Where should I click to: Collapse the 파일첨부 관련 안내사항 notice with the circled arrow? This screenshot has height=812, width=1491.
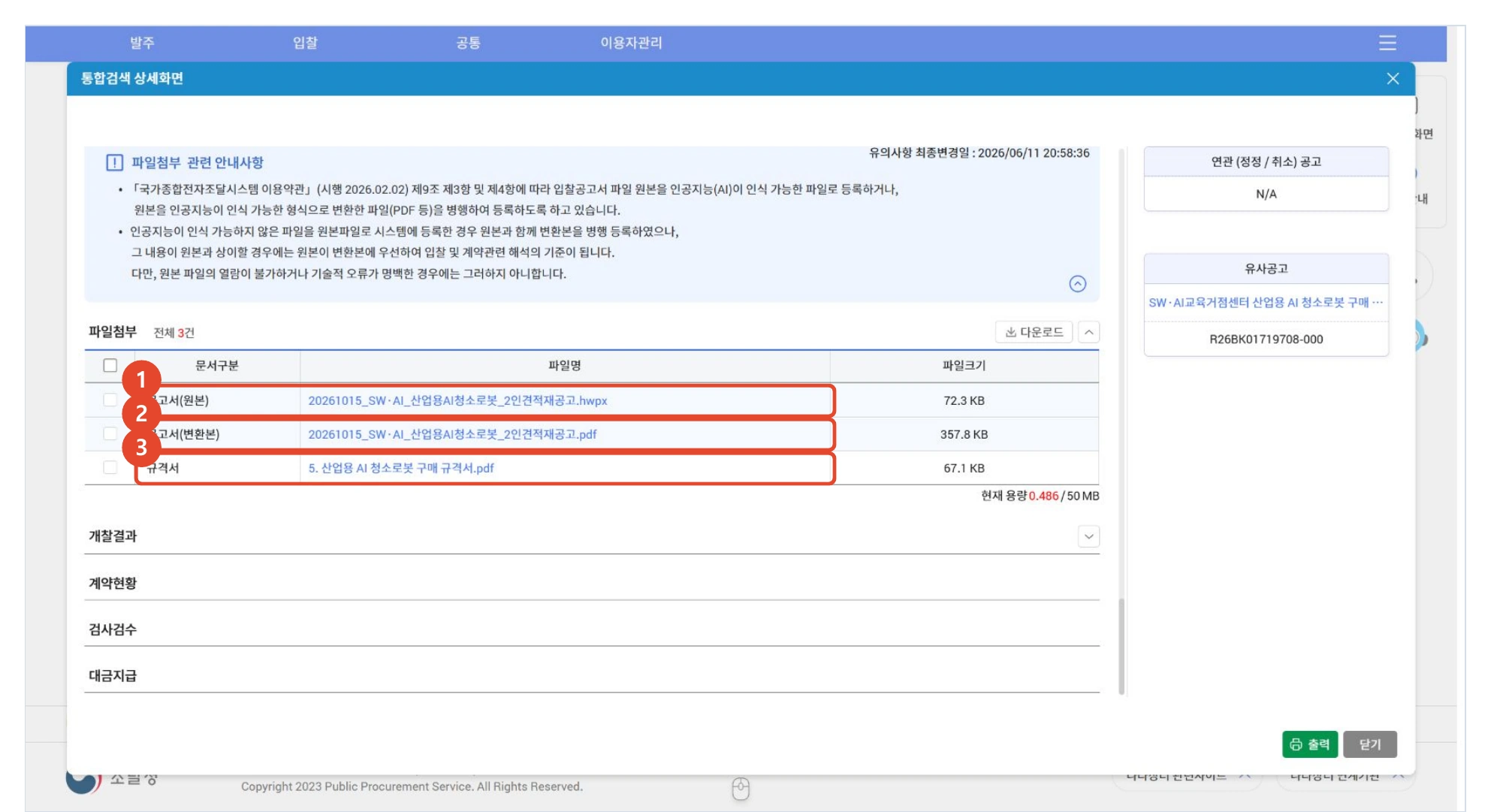pos(1077,284)
